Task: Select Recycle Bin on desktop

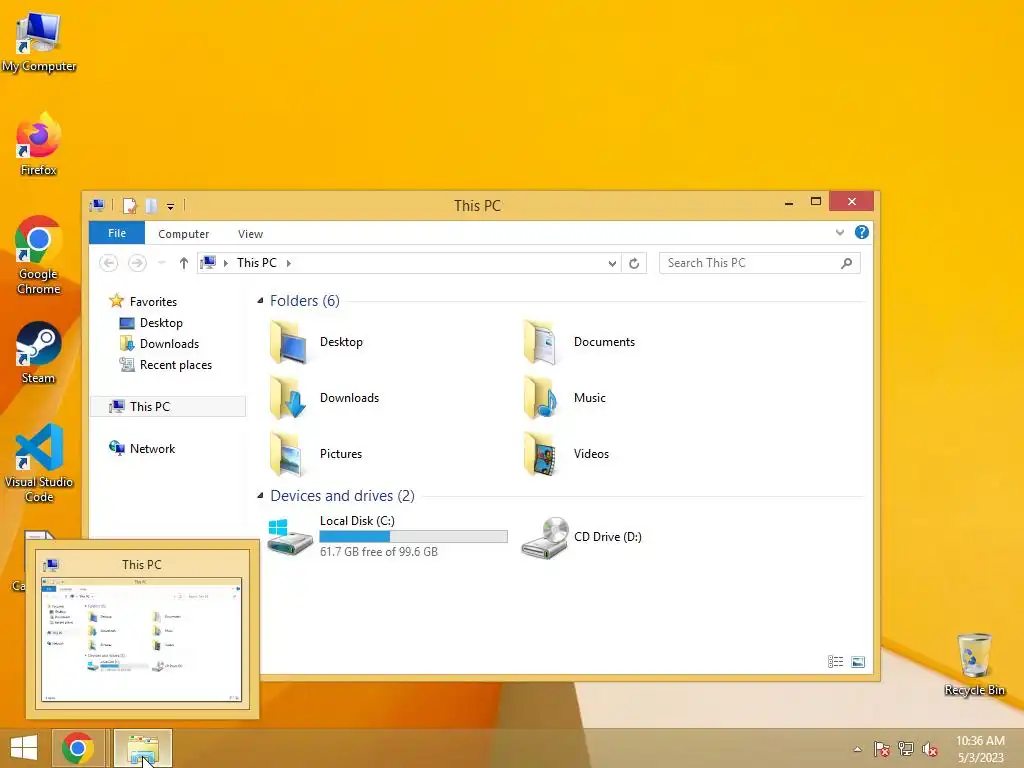Action: point(974,664)
